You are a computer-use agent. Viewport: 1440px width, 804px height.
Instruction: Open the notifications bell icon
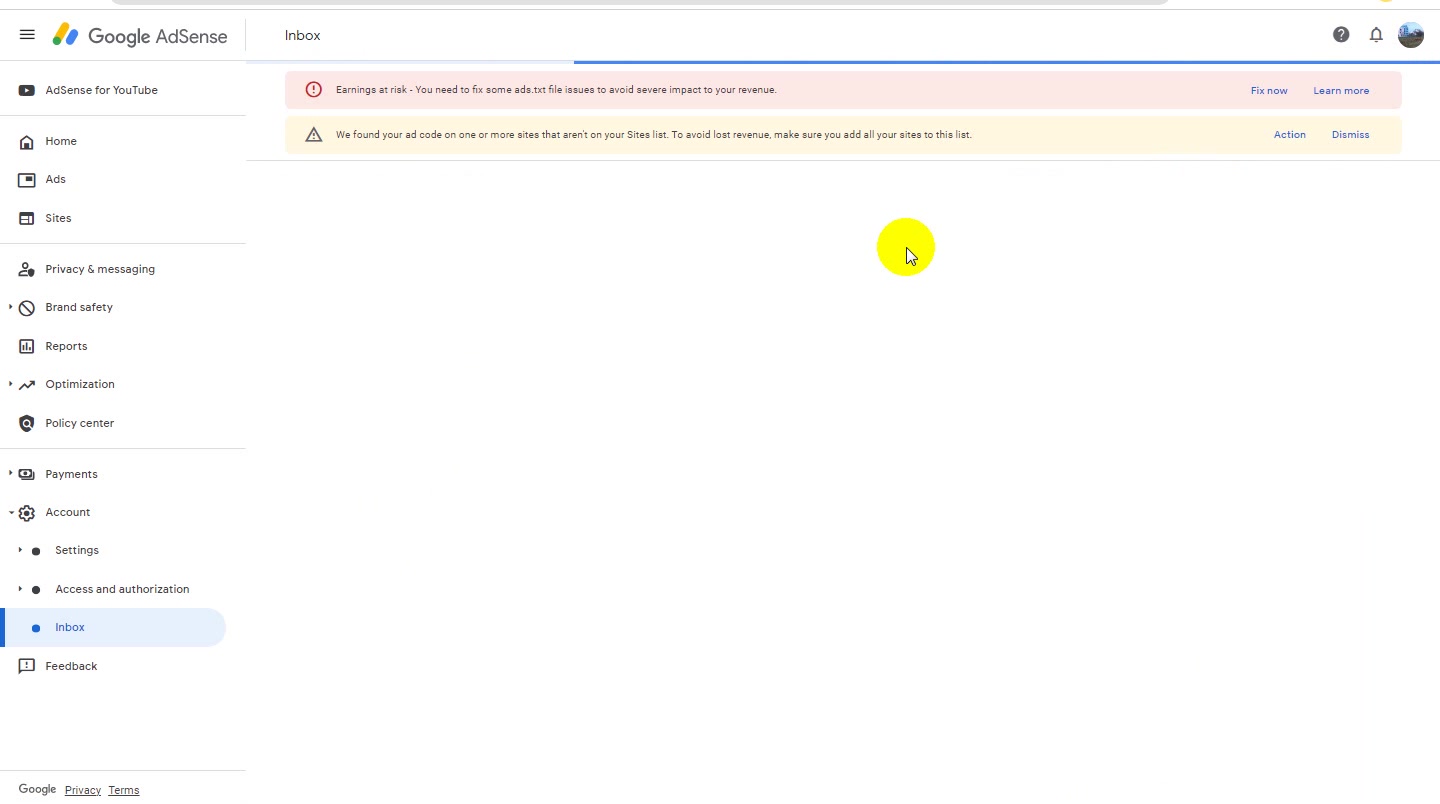pyautogui.click(x=1376, y=35)
